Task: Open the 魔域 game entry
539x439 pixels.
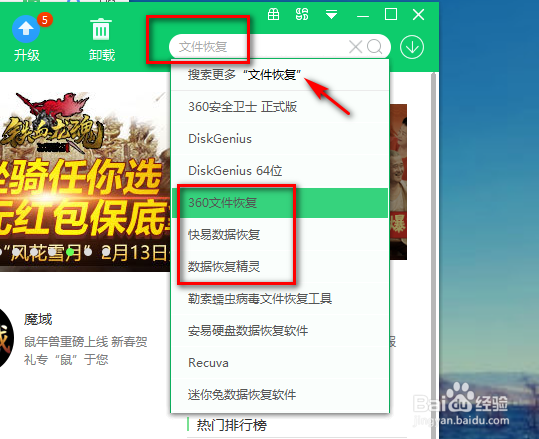Action: 38,320
